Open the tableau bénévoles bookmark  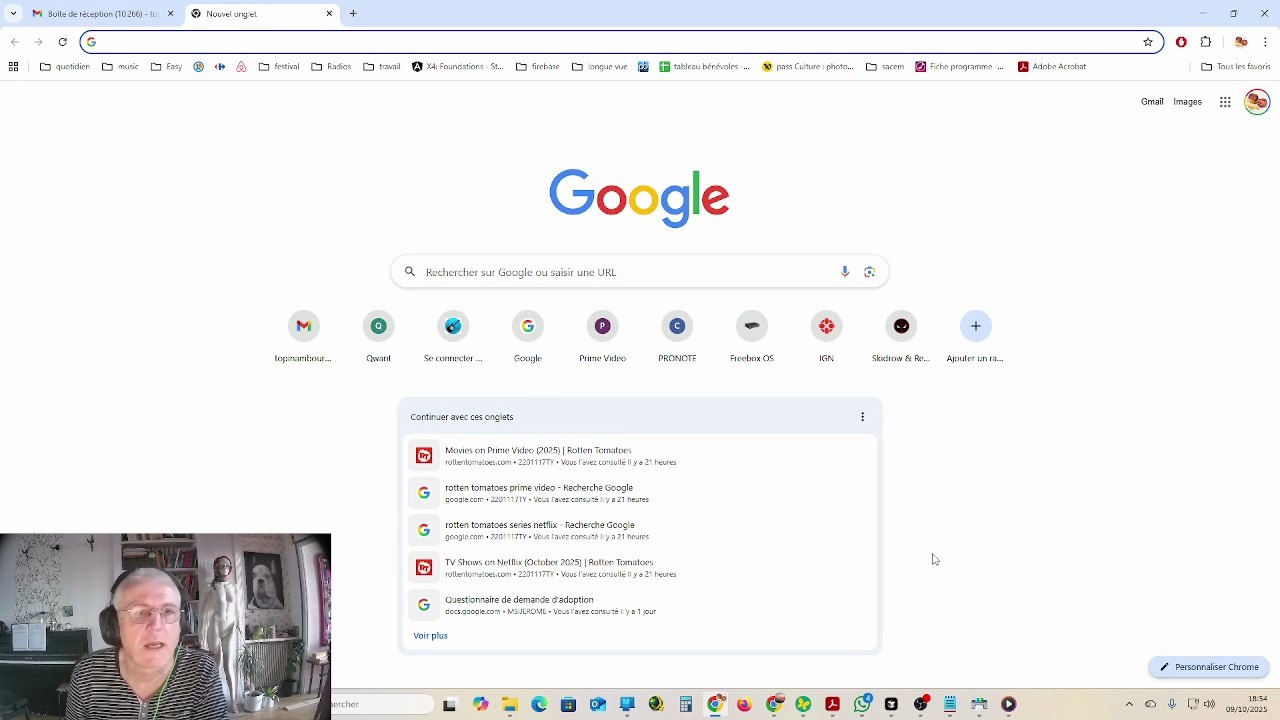pyautogui.click(x=704, y=67)
